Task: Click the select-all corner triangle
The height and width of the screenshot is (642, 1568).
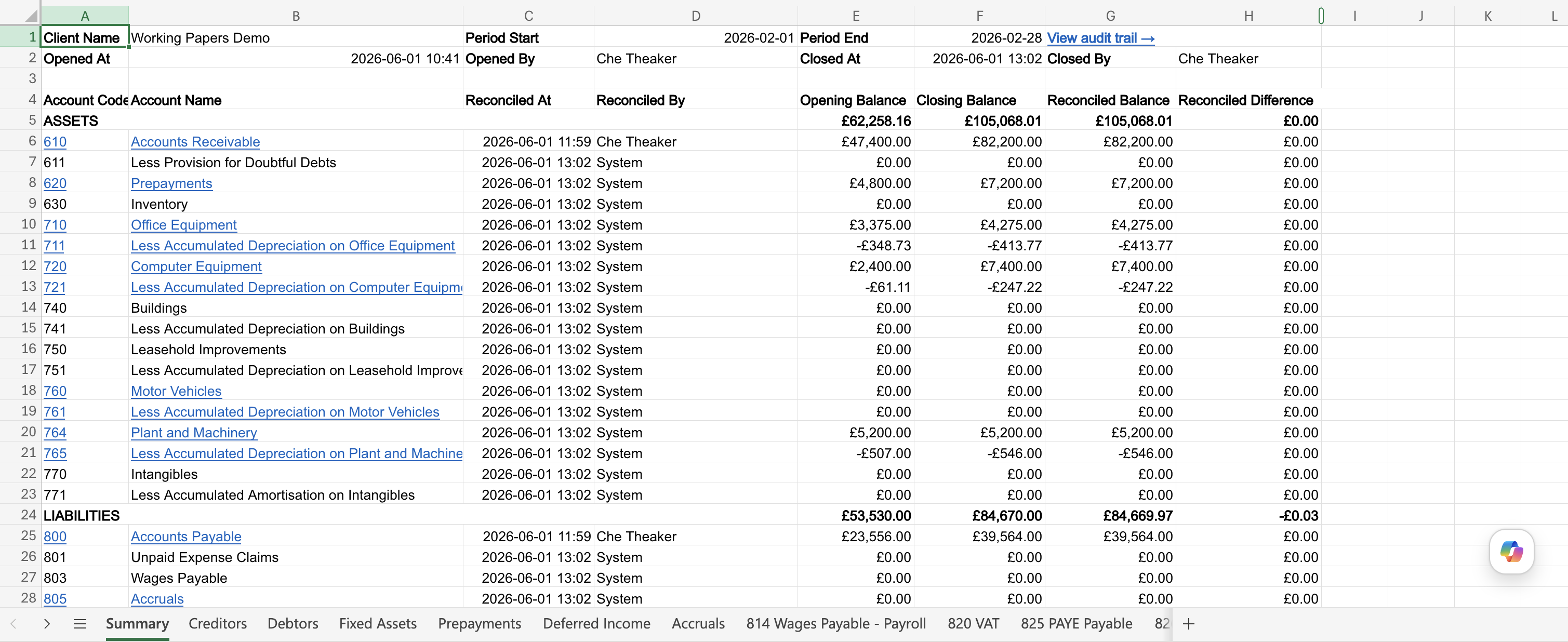Action: [x=30, y=15]
